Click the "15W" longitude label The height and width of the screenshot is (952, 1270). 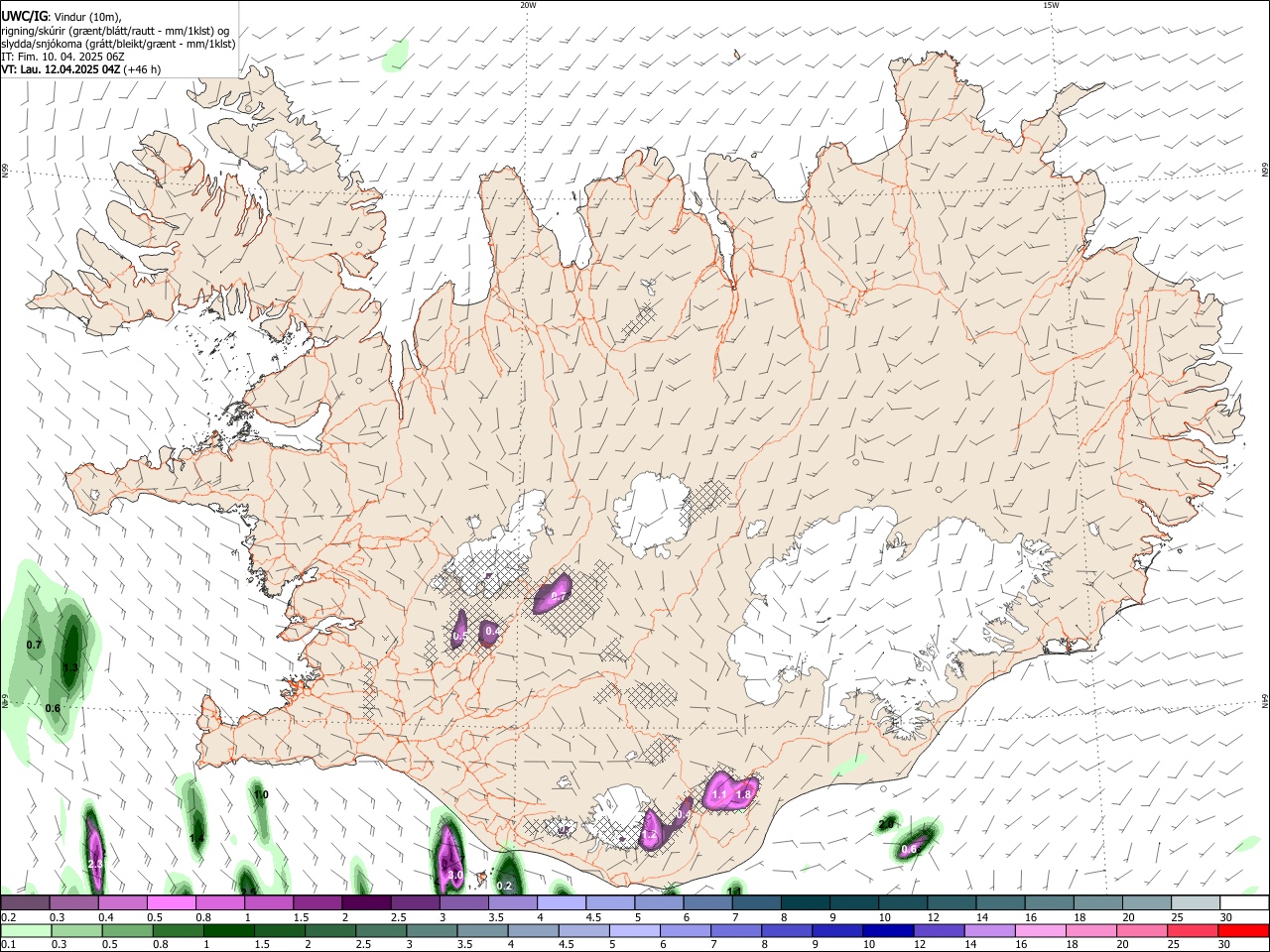(1051, 5)
